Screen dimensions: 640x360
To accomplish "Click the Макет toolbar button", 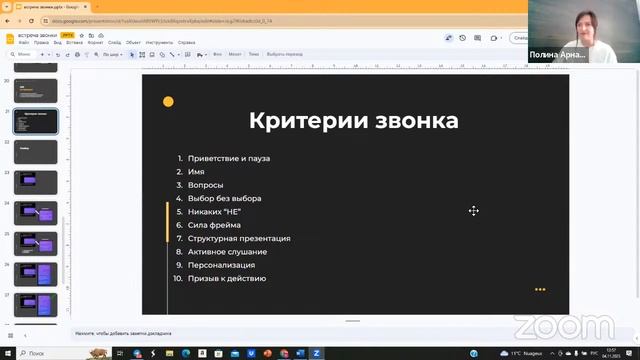I will click(235, 54).
